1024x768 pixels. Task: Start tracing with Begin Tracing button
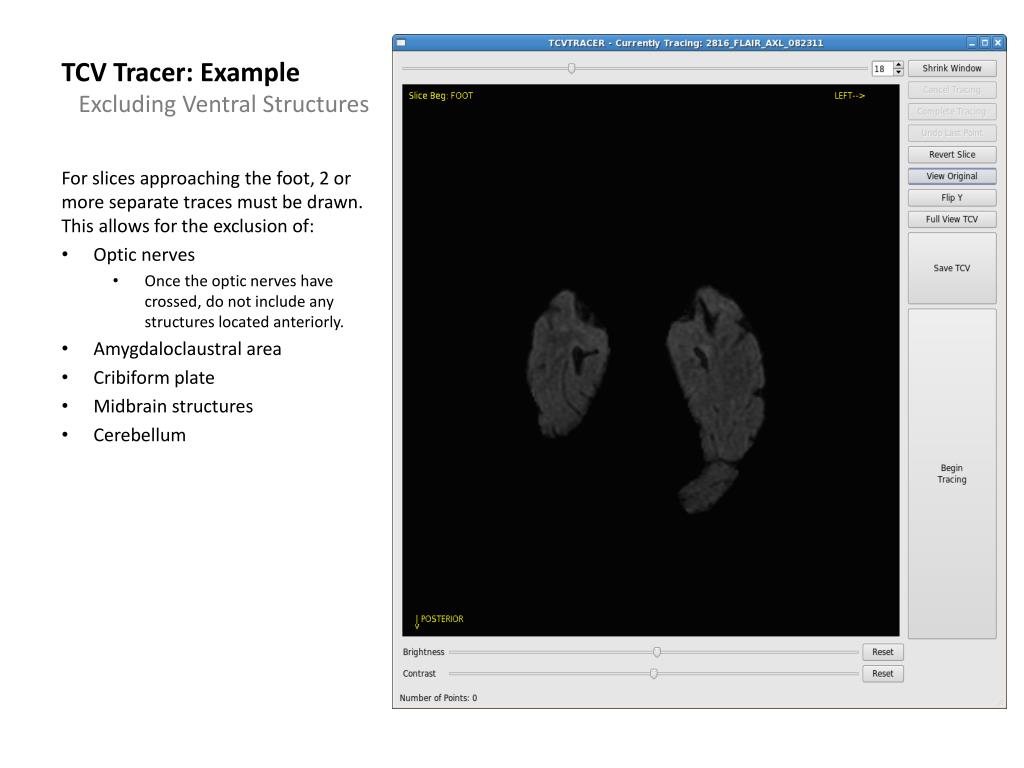pyautogui.click(x=952, y=473)
